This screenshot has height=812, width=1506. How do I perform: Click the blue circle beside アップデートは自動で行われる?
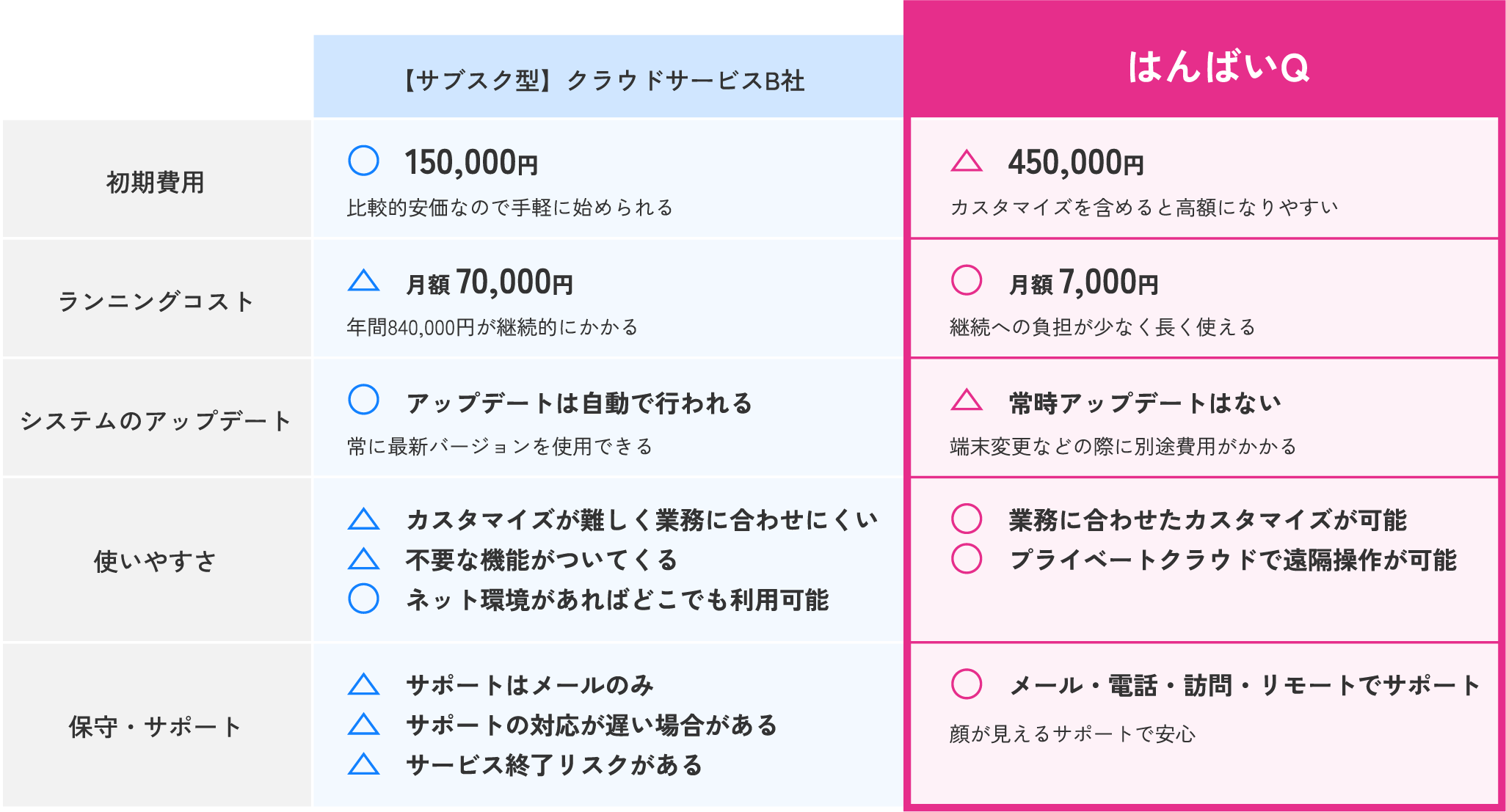[x=363, y=400]
